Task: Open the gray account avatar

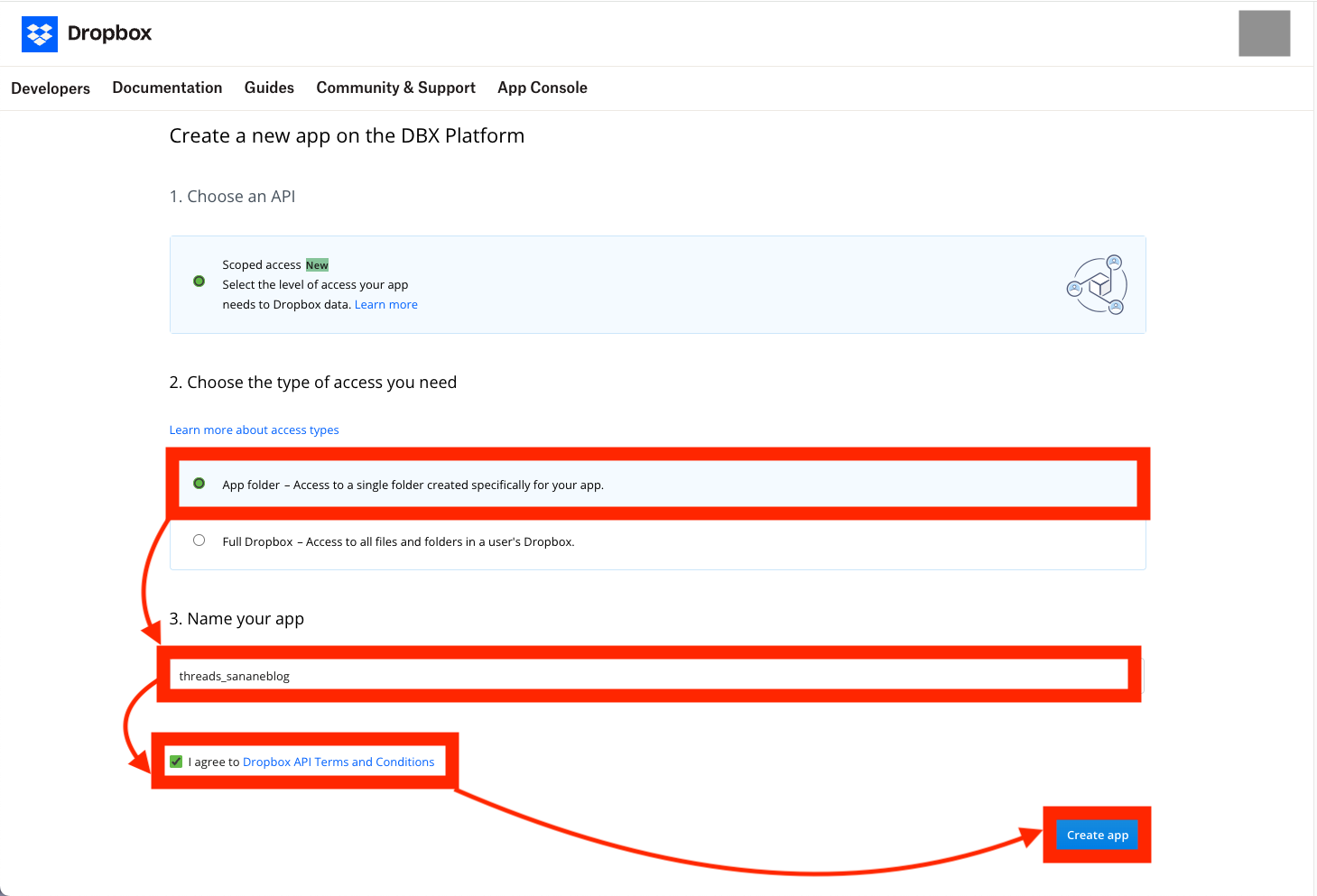Action: (x=1264, y=33)
